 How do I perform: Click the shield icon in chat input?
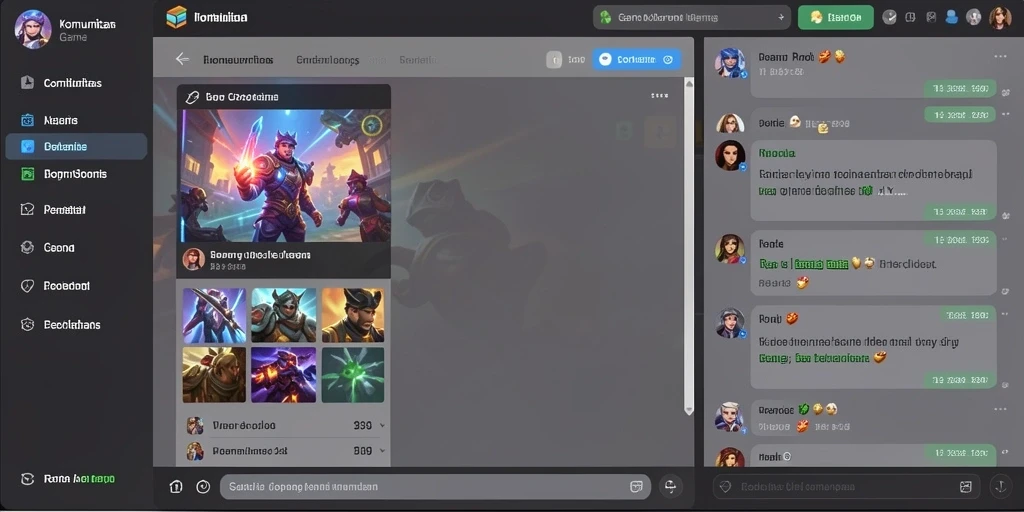click(725, 487)
